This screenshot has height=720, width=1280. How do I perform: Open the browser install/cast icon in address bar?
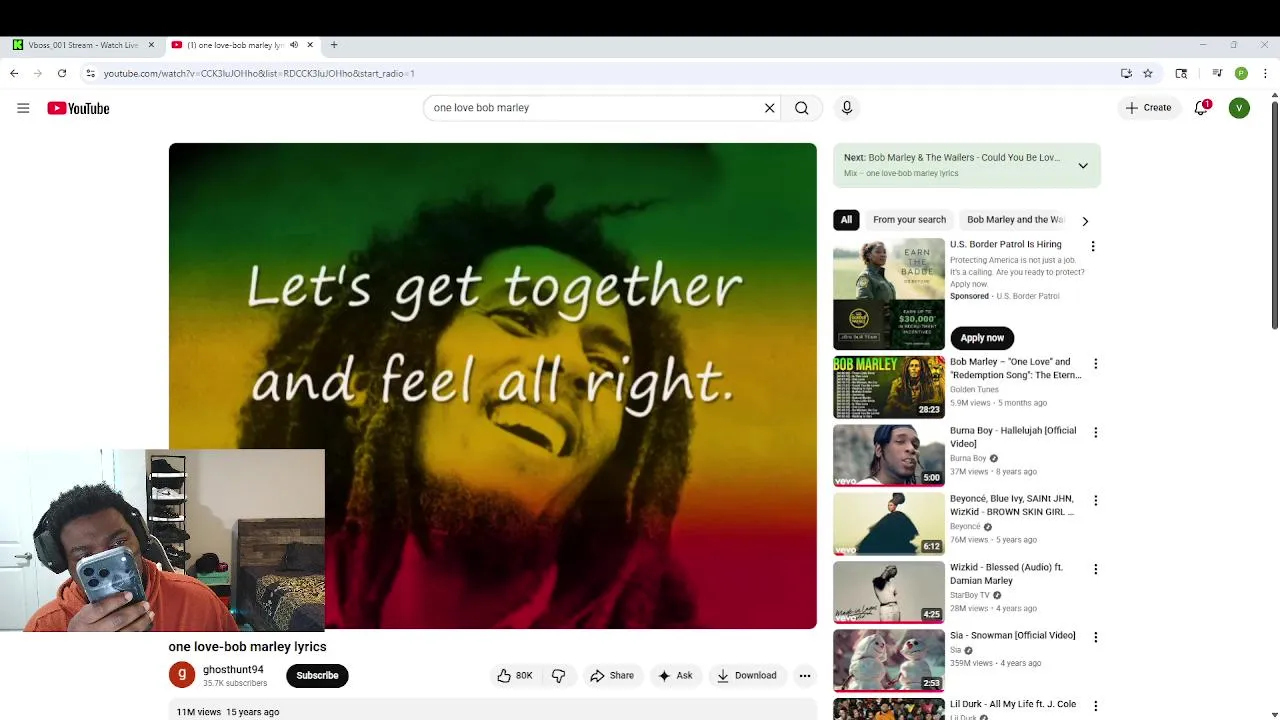pos(1126,73)
